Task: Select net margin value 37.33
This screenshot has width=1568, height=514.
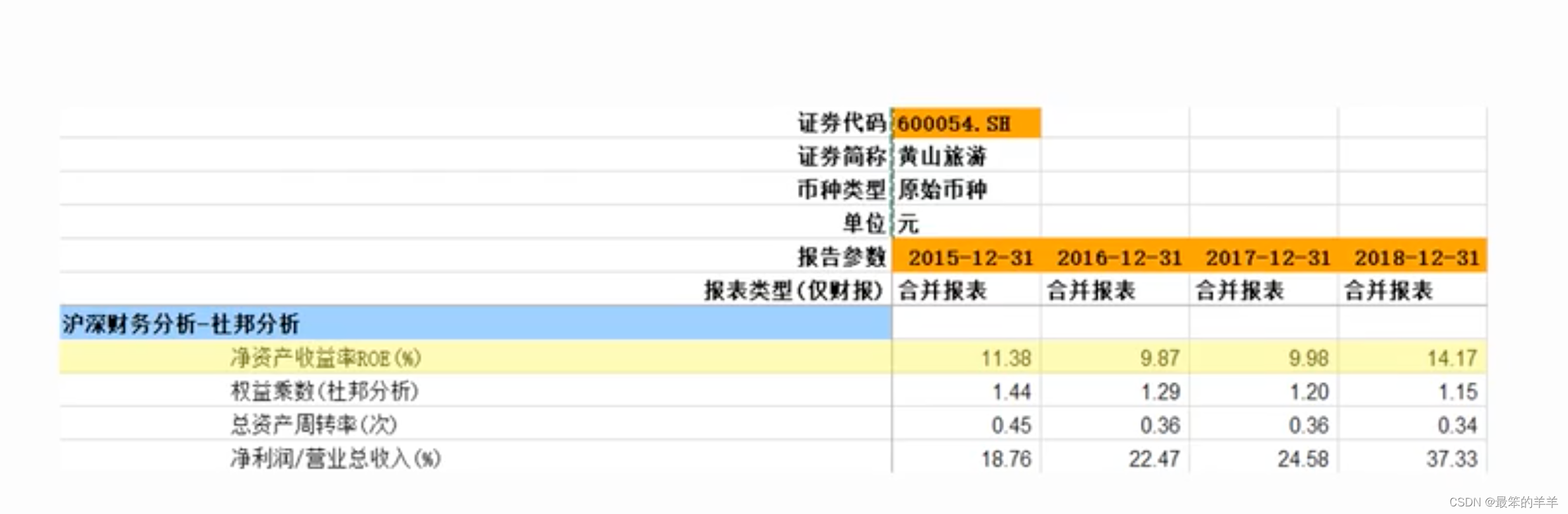Action: tap(1452, 459)
